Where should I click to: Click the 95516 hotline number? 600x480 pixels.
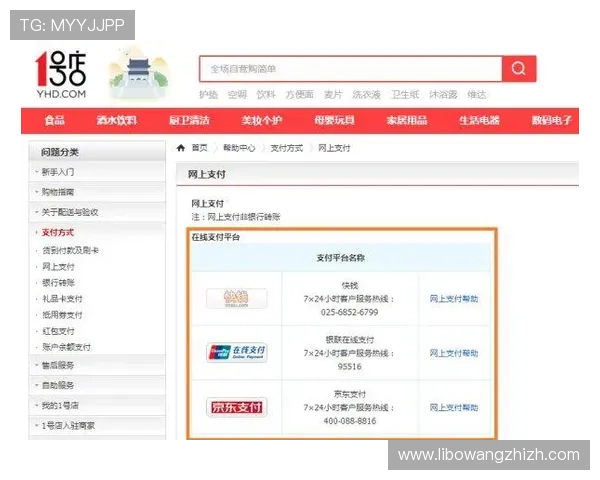click(349, 366)
